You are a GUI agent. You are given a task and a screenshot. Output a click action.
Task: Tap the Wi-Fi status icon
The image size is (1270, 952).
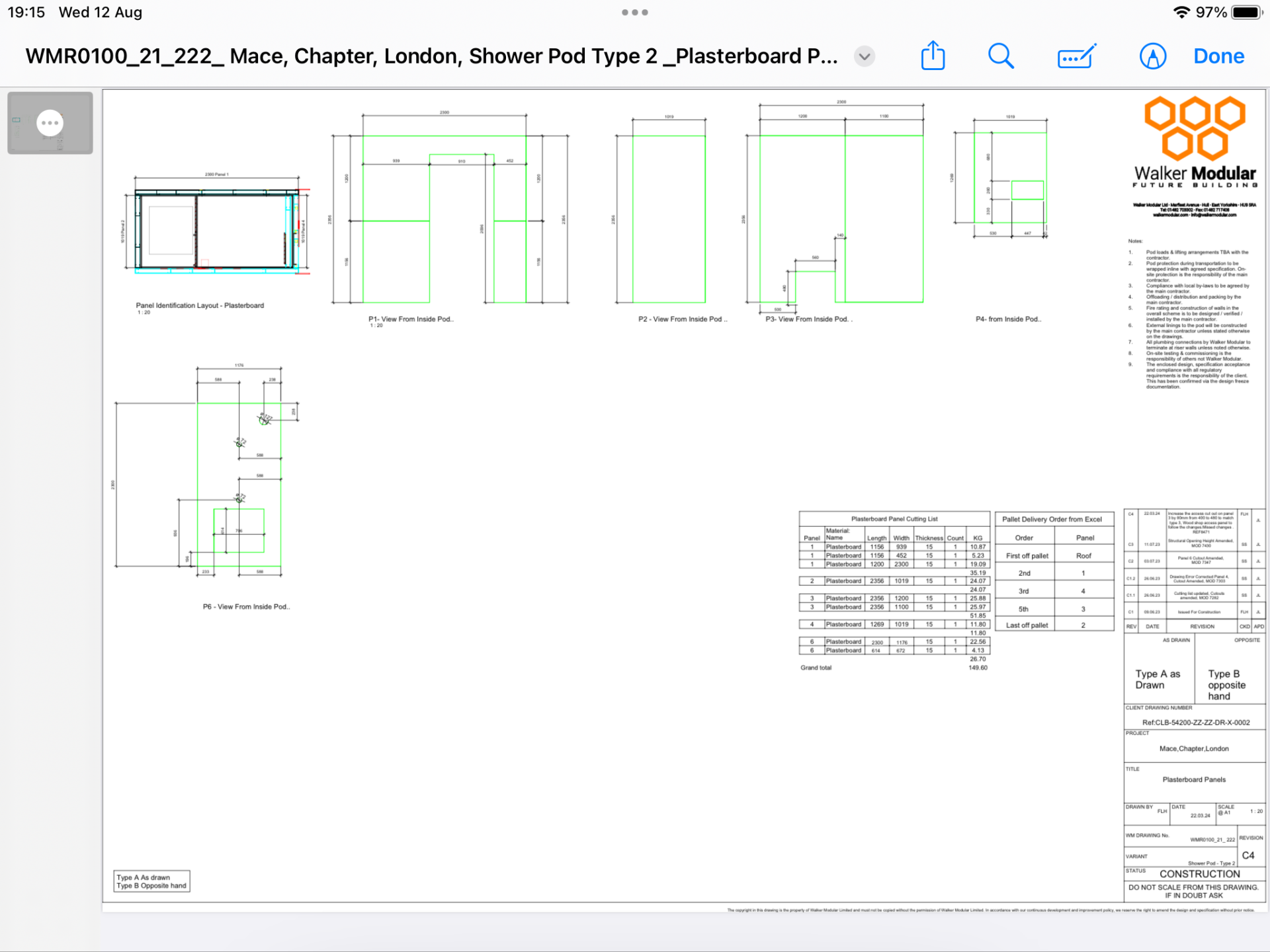coord(1181,12)
